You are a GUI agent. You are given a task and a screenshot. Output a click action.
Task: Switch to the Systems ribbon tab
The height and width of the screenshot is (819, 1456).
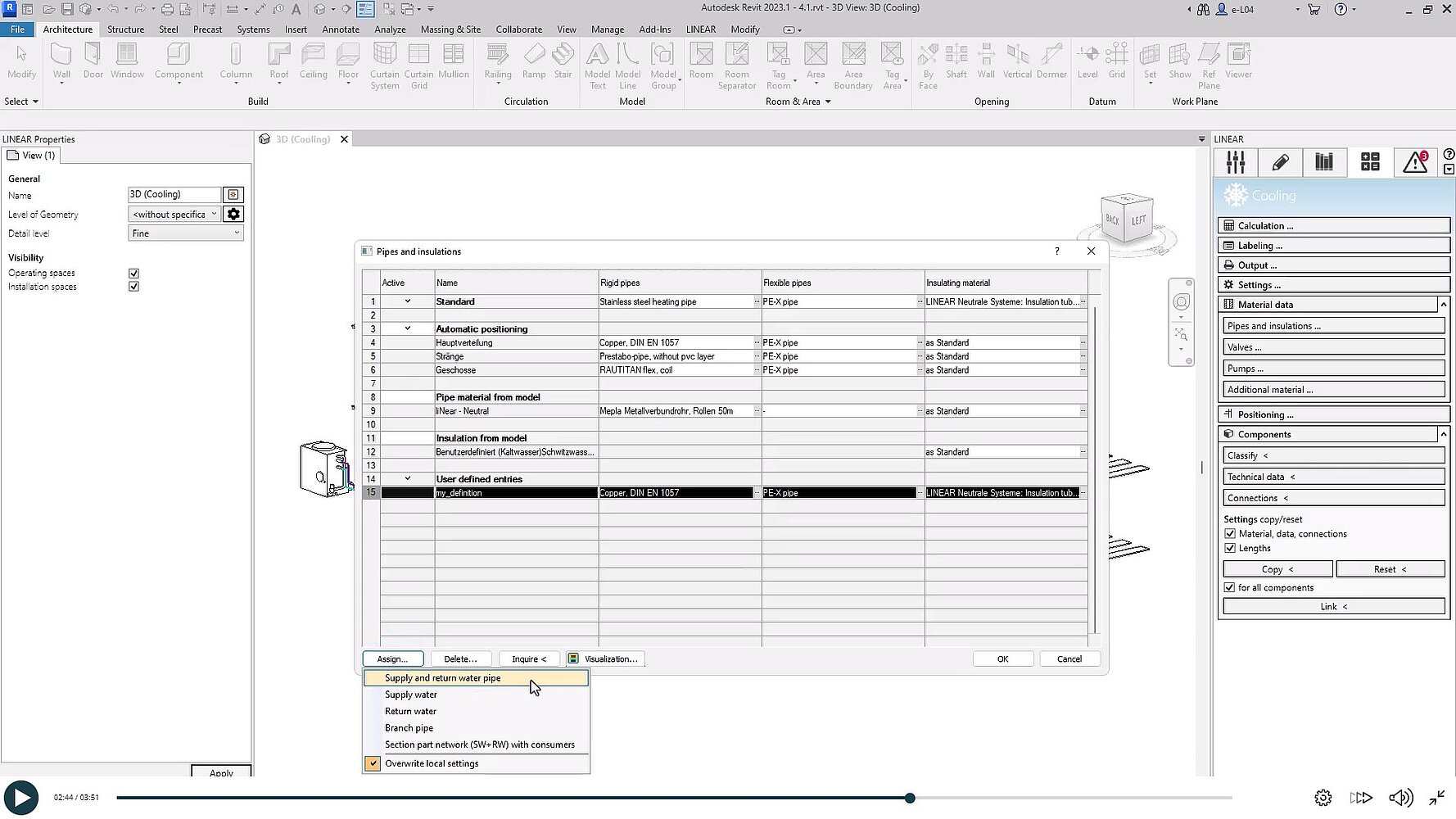253,29
